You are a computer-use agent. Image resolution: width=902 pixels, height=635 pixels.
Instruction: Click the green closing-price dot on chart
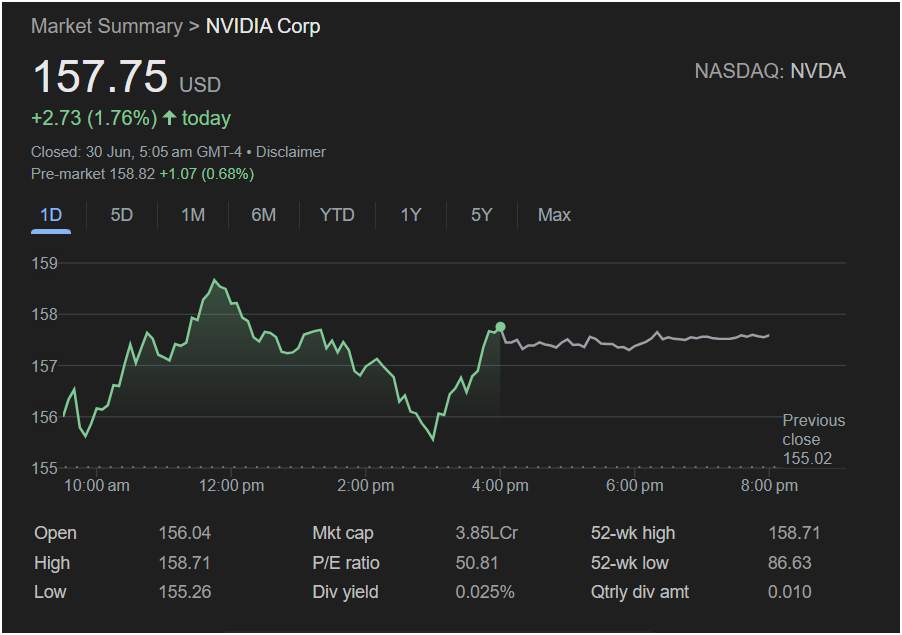click(500, 327)
